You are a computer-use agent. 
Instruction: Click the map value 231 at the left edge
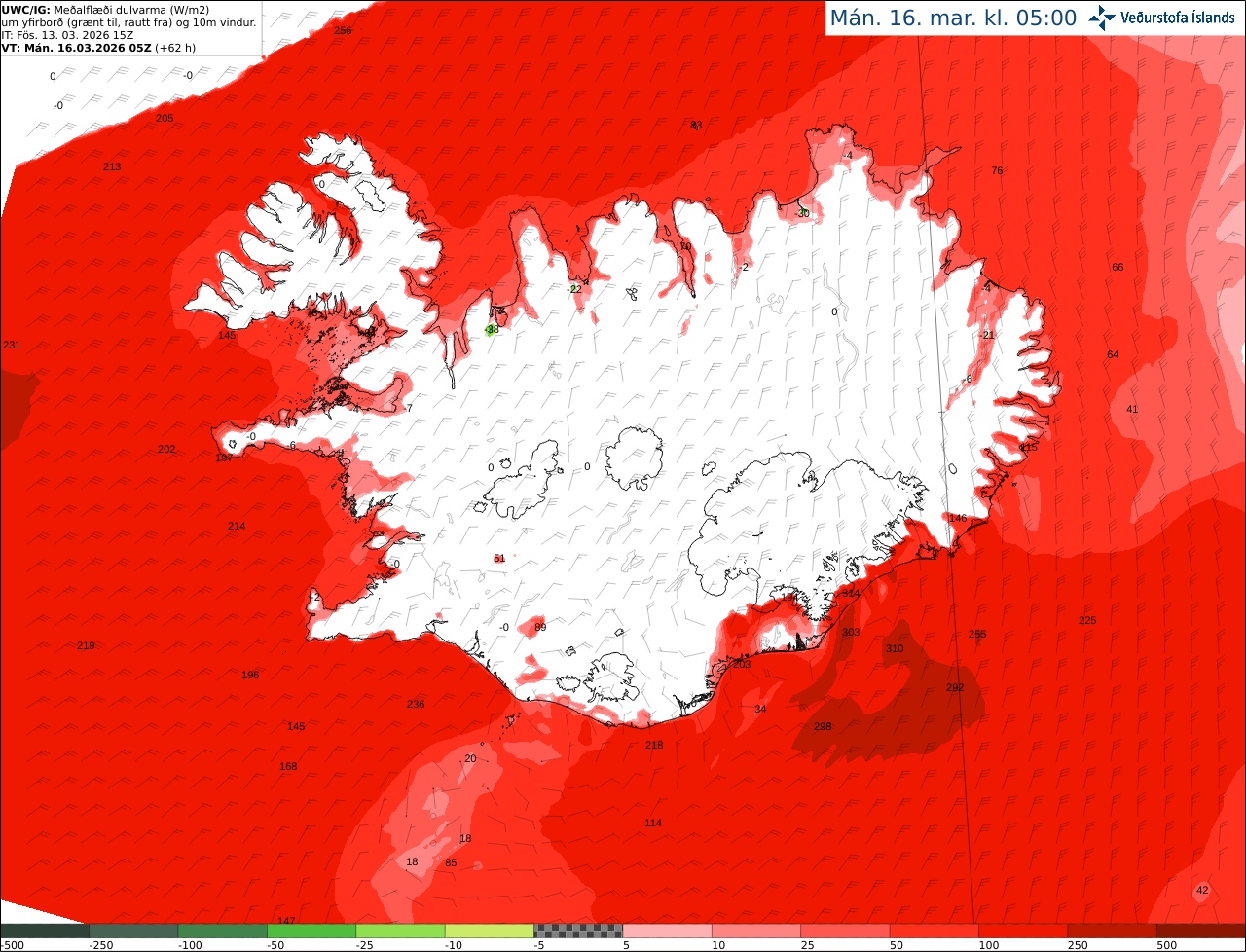click(12, 345)
